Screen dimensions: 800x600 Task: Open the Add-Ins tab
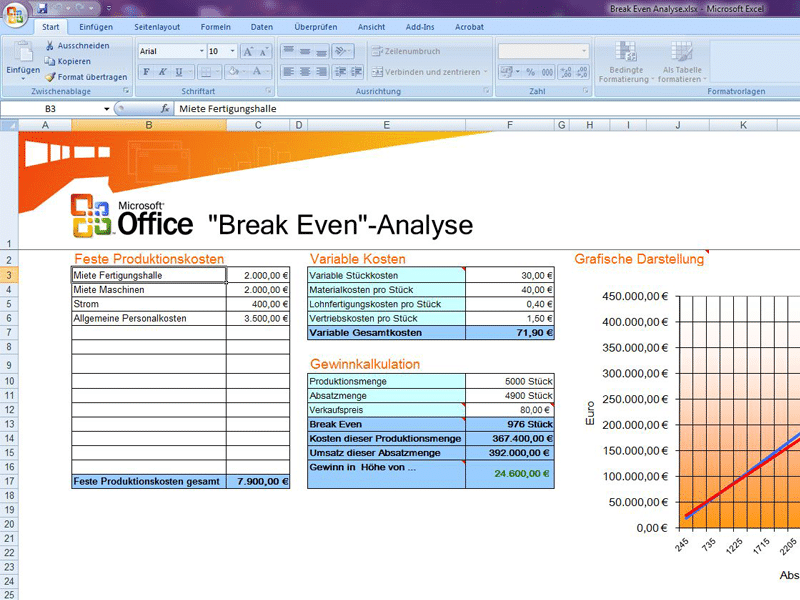click(420, 27)
